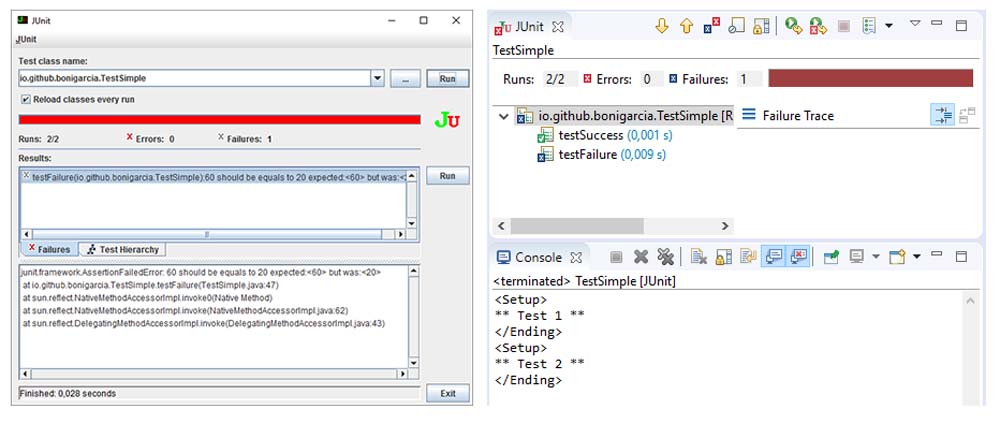Toggle show console when standard output changes

(774, 257)
